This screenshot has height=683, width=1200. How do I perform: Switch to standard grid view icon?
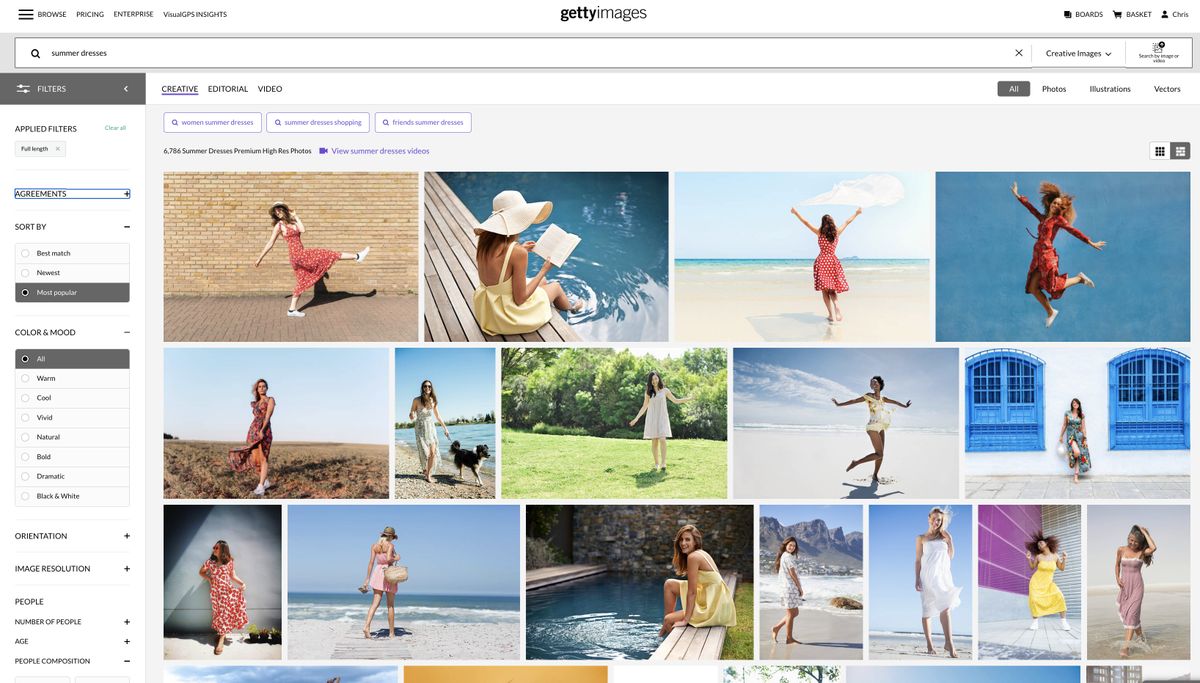(x=1157, y=149)
